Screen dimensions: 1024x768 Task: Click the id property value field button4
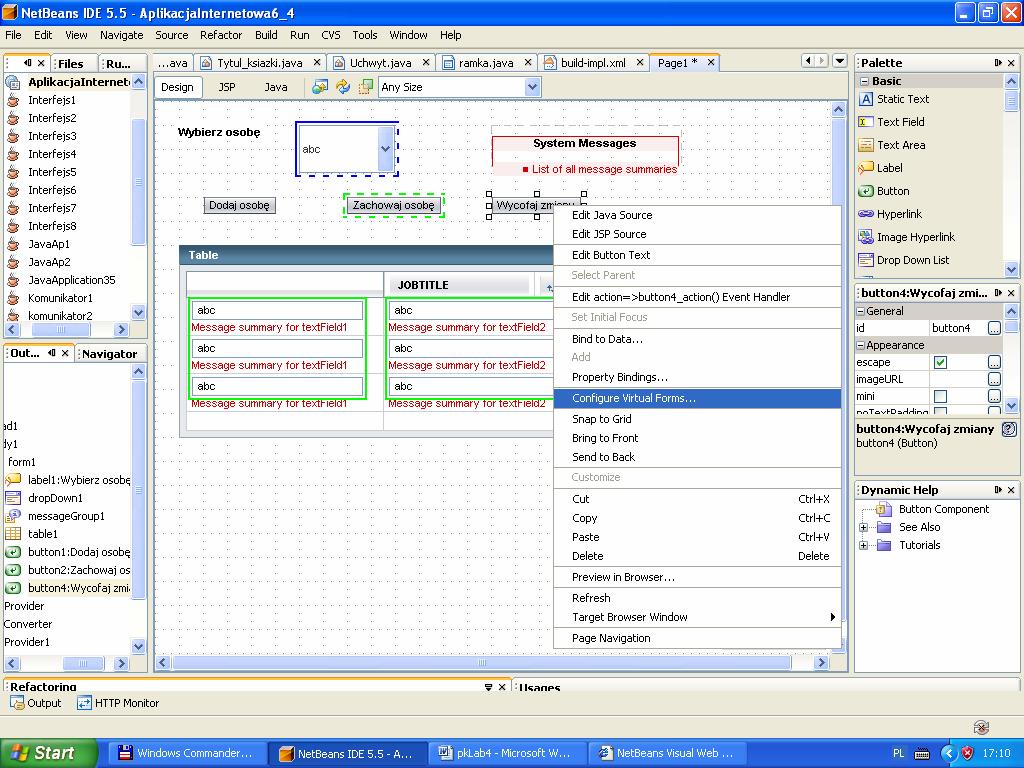(957, 328)
